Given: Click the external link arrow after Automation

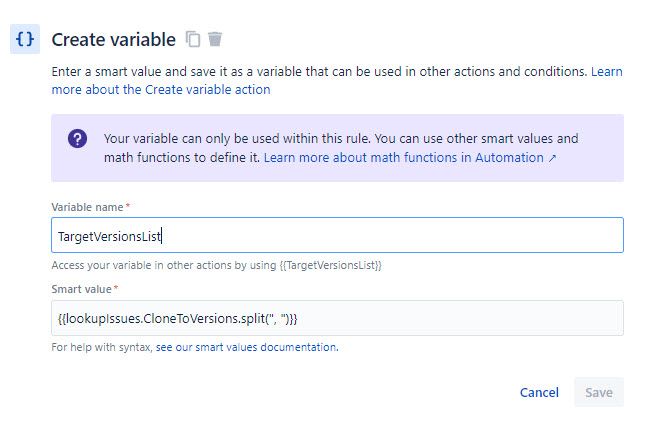Looking at the screenshot, I should pyautogui.click(x=553, y=158).
